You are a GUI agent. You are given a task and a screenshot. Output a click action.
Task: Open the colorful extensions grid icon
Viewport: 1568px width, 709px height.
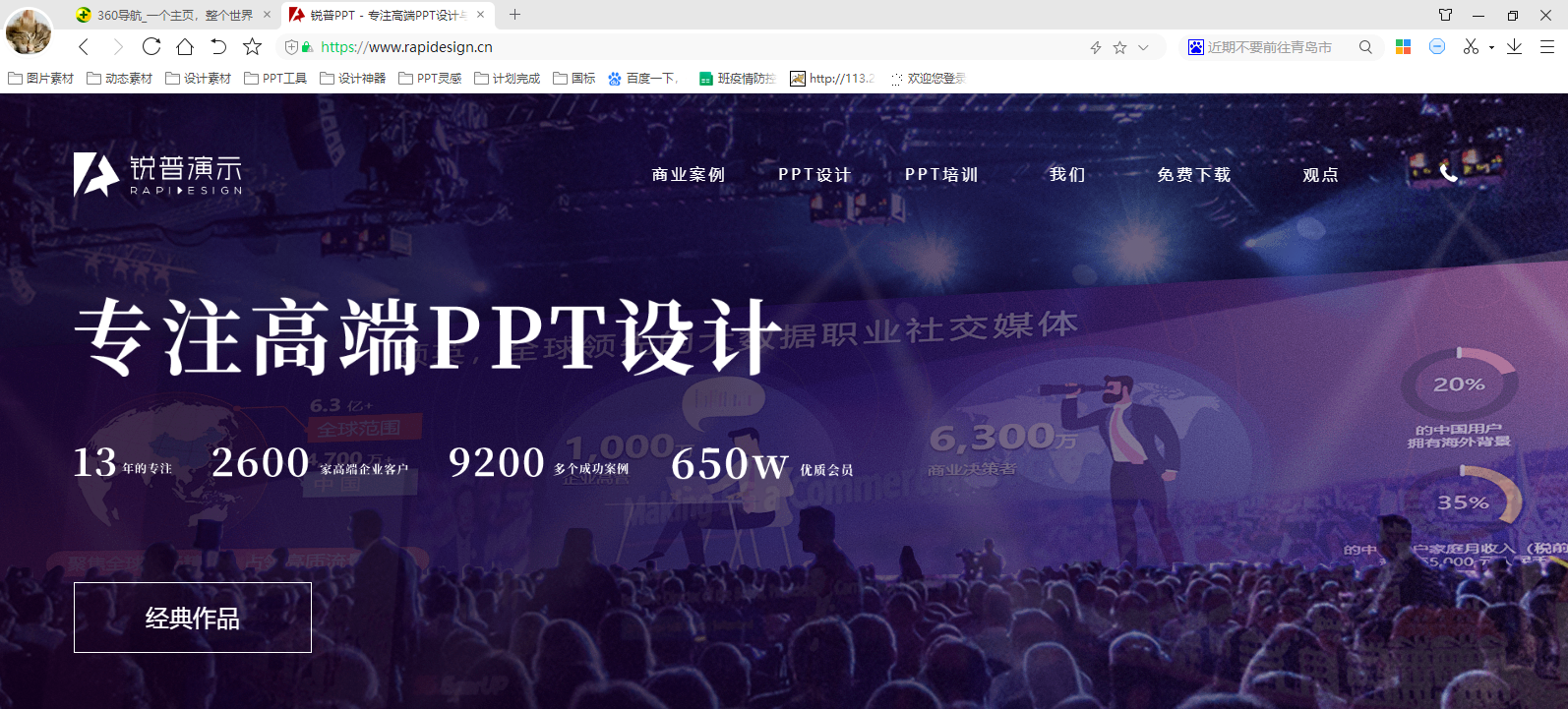(1404, 46)
